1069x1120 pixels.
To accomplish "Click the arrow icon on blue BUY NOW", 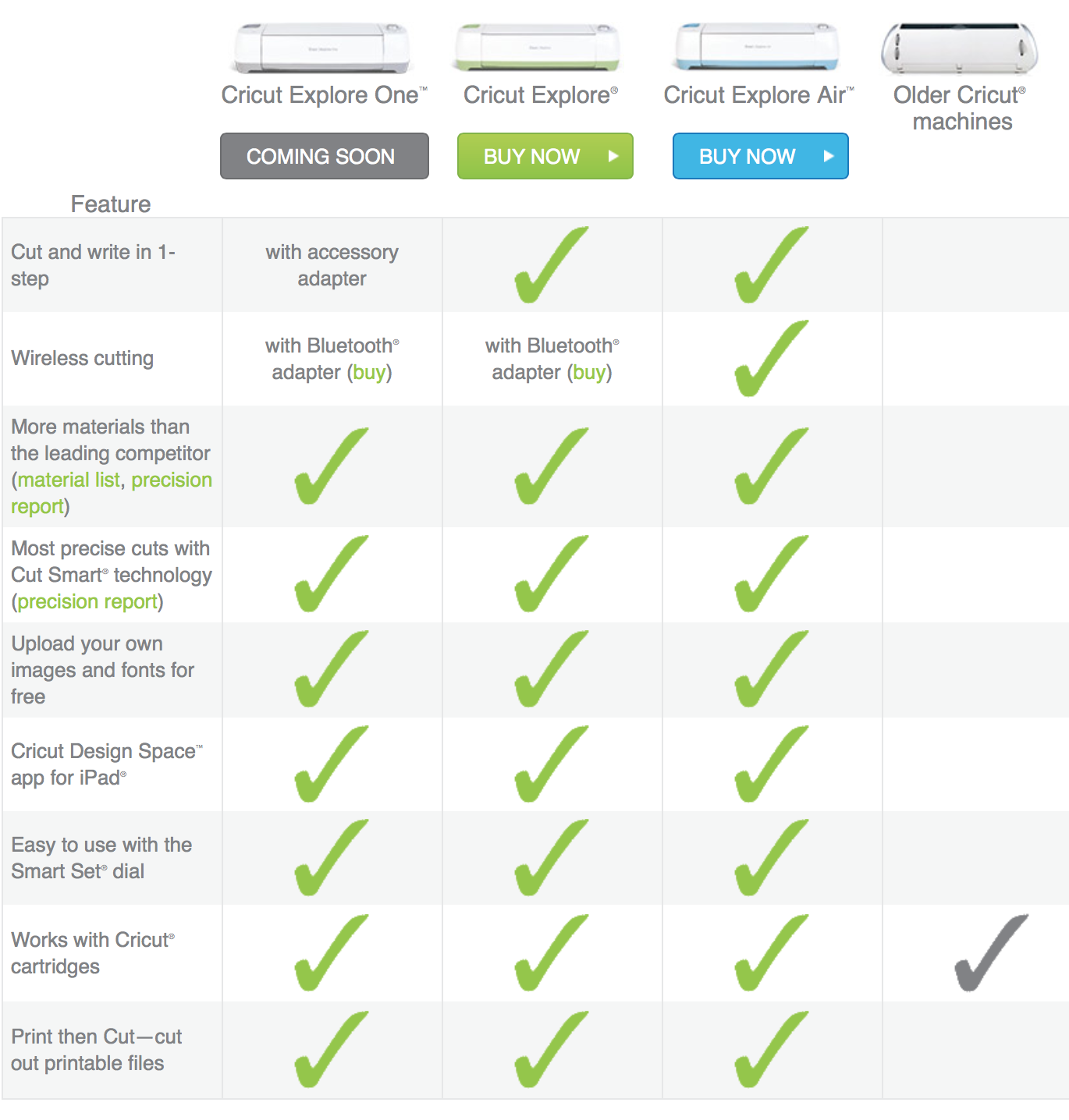I will pos(829,156).
